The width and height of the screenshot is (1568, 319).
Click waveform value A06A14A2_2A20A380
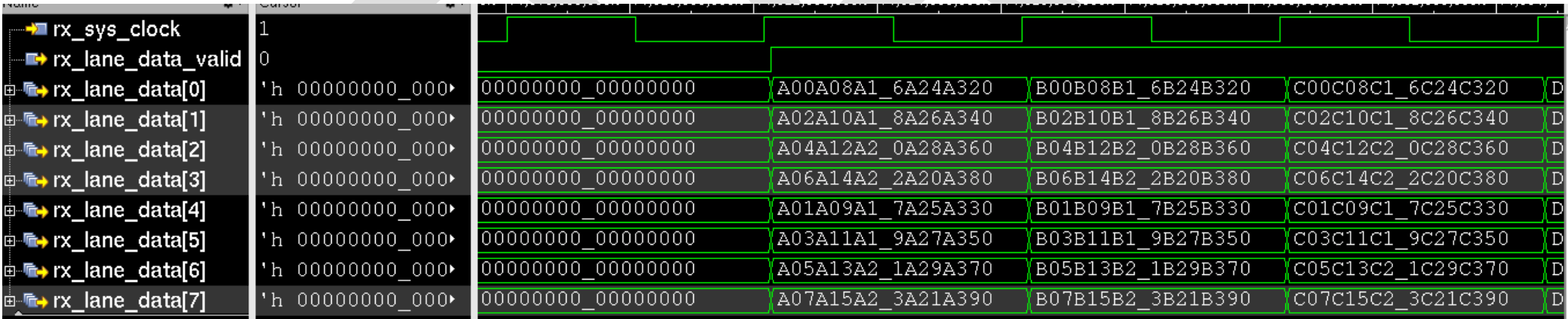(x=885, y=179)
